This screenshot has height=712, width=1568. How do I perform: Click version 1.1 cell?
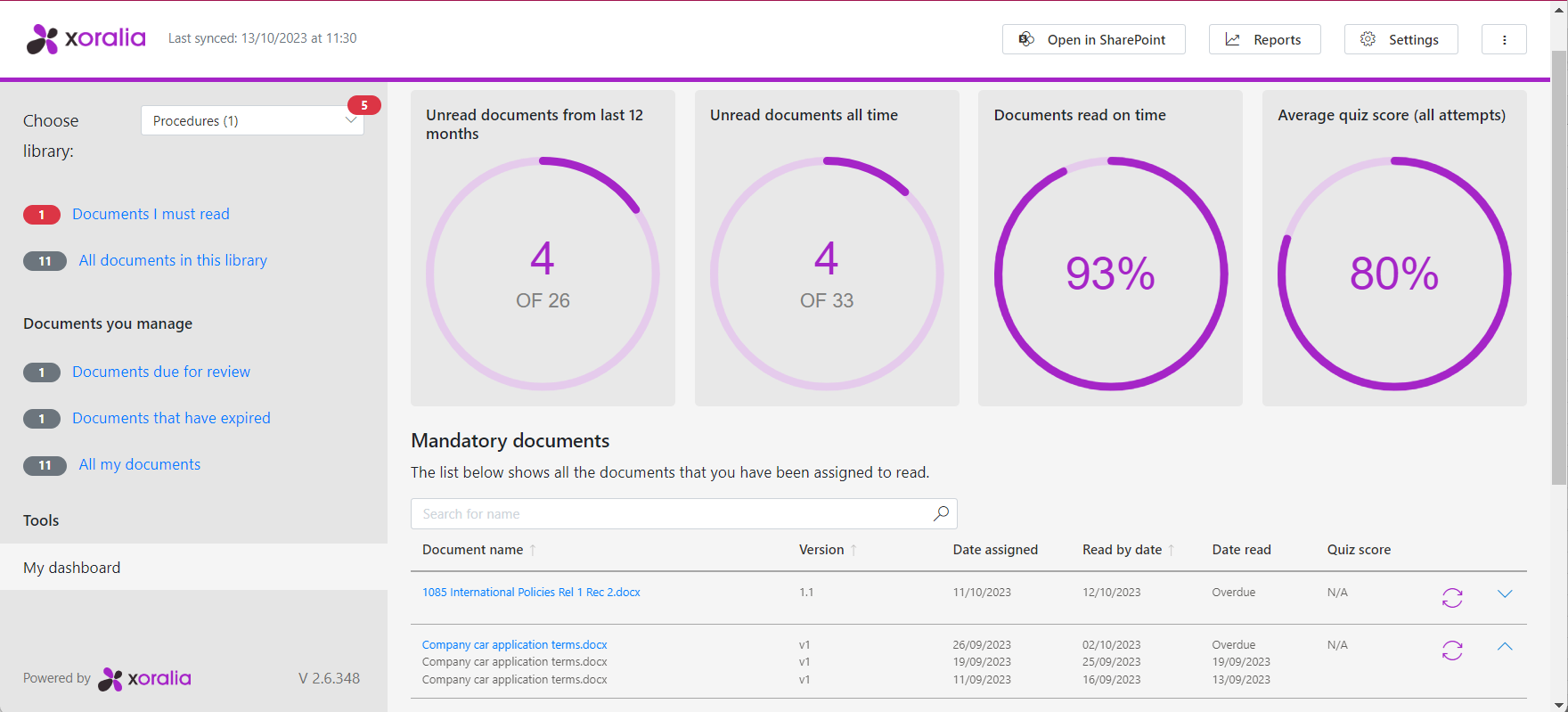(806, 592)
